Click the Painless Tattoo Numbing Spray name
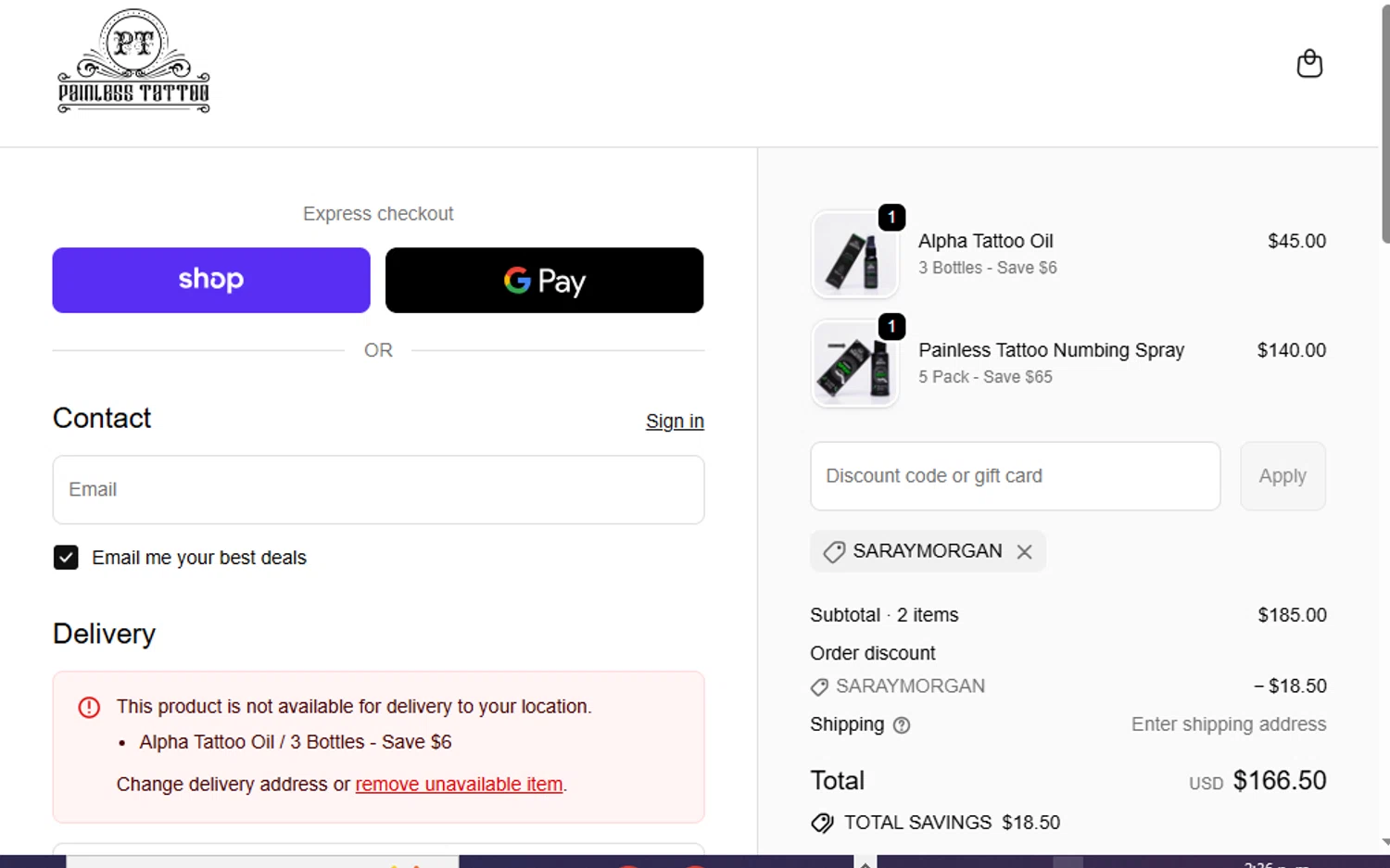1390x868 pixels. click(x=1051, y=350)
